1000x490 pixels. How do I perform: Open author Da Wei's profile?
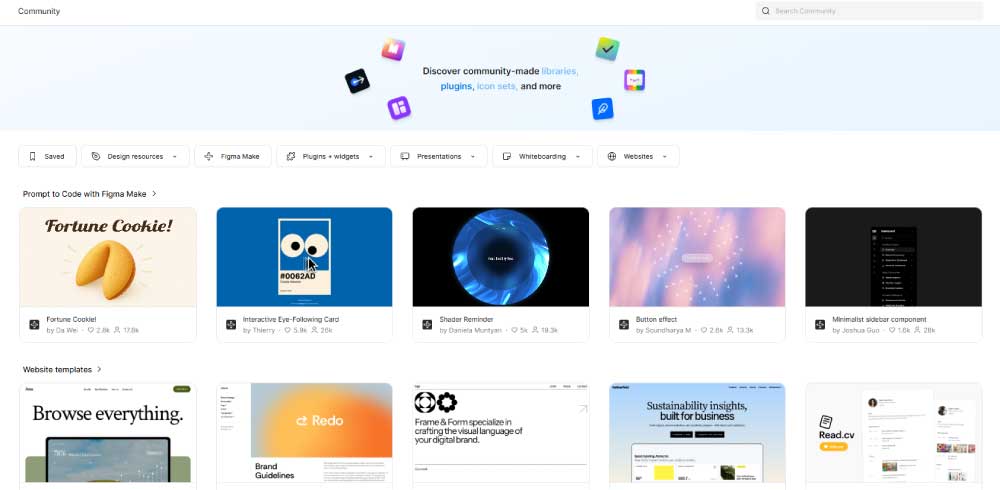tap(66, 330)
